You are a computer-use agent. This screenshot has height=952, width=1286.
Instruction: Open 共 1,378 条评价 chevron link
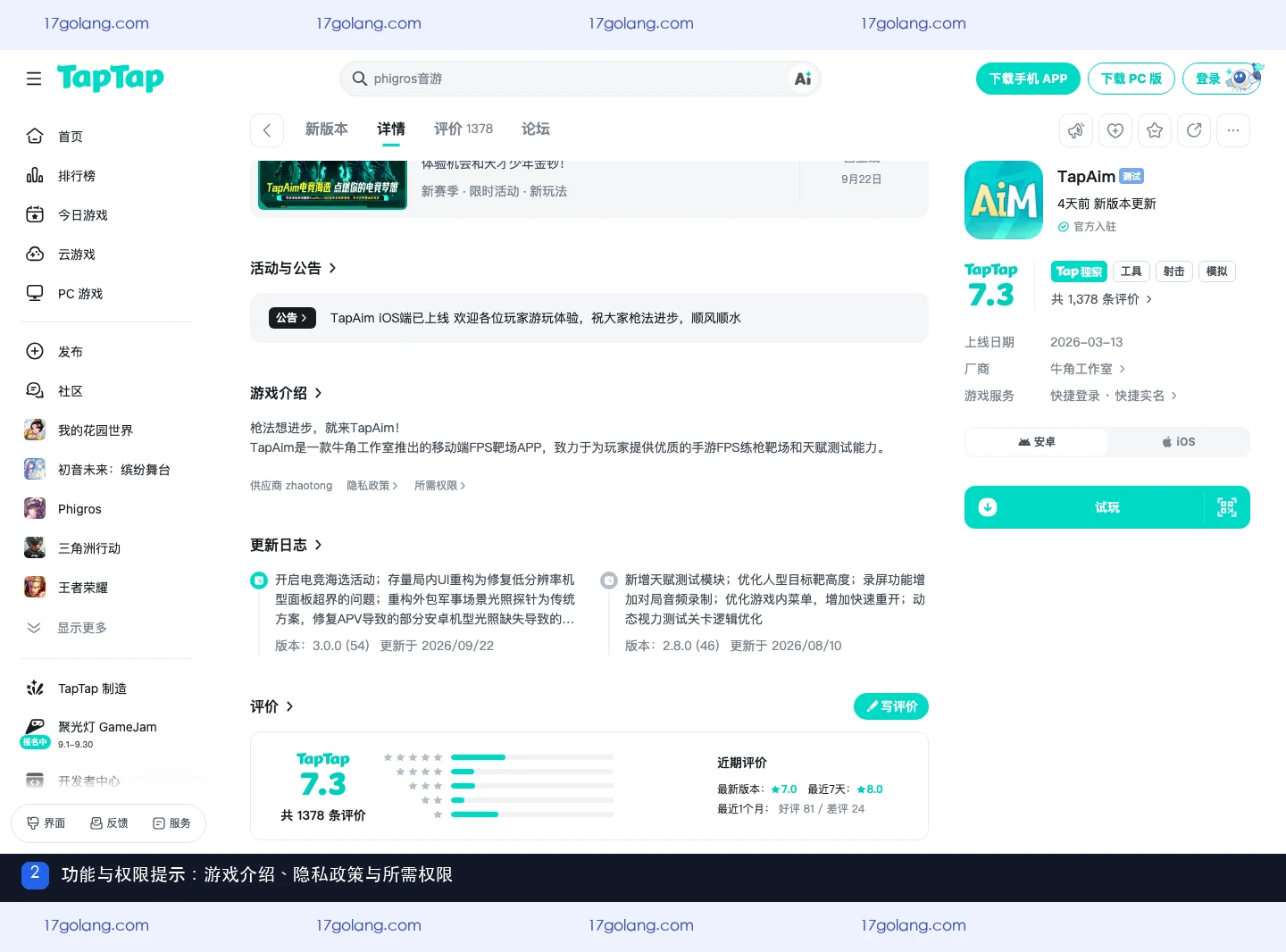[x=1102, y=299]
